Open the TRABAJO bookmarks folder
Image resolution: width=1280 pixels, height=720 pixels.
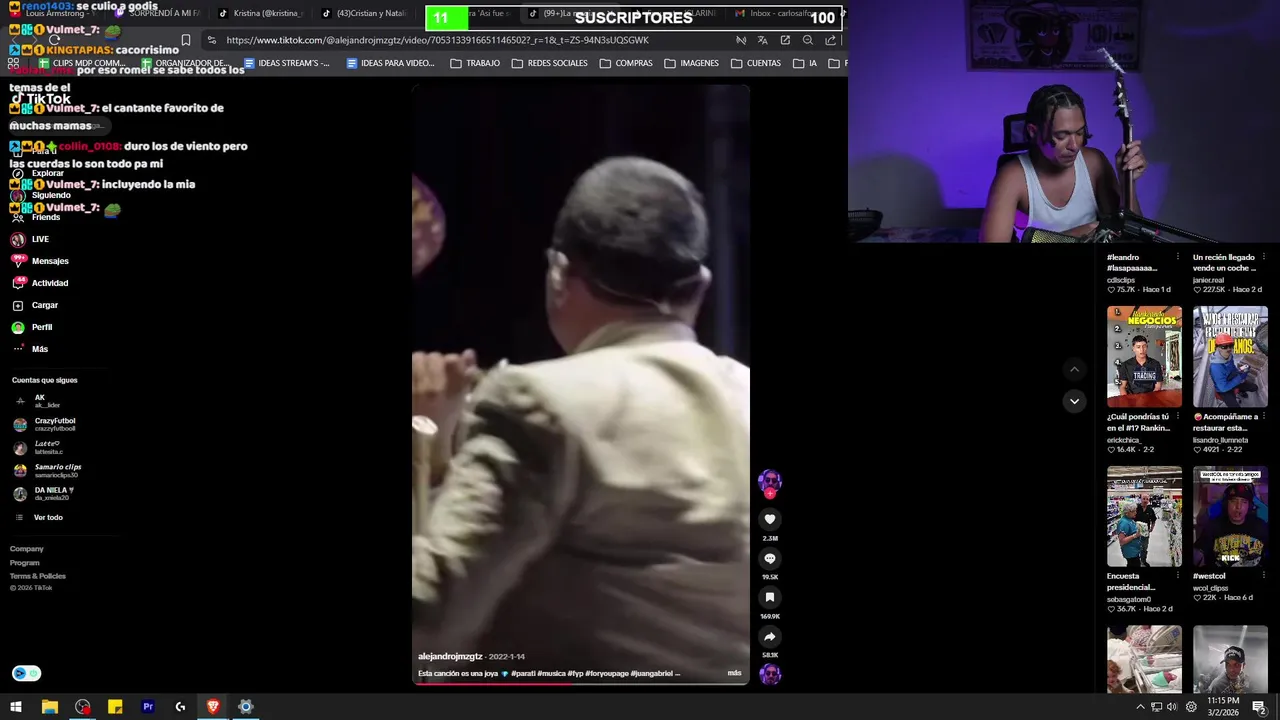coord(475,63)
